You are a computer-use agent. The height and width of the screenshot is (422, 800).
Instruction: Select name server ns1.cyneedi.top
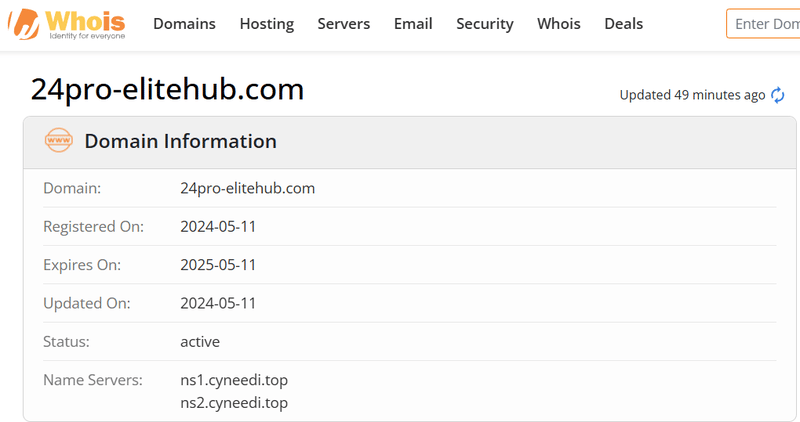click(234, 380)
